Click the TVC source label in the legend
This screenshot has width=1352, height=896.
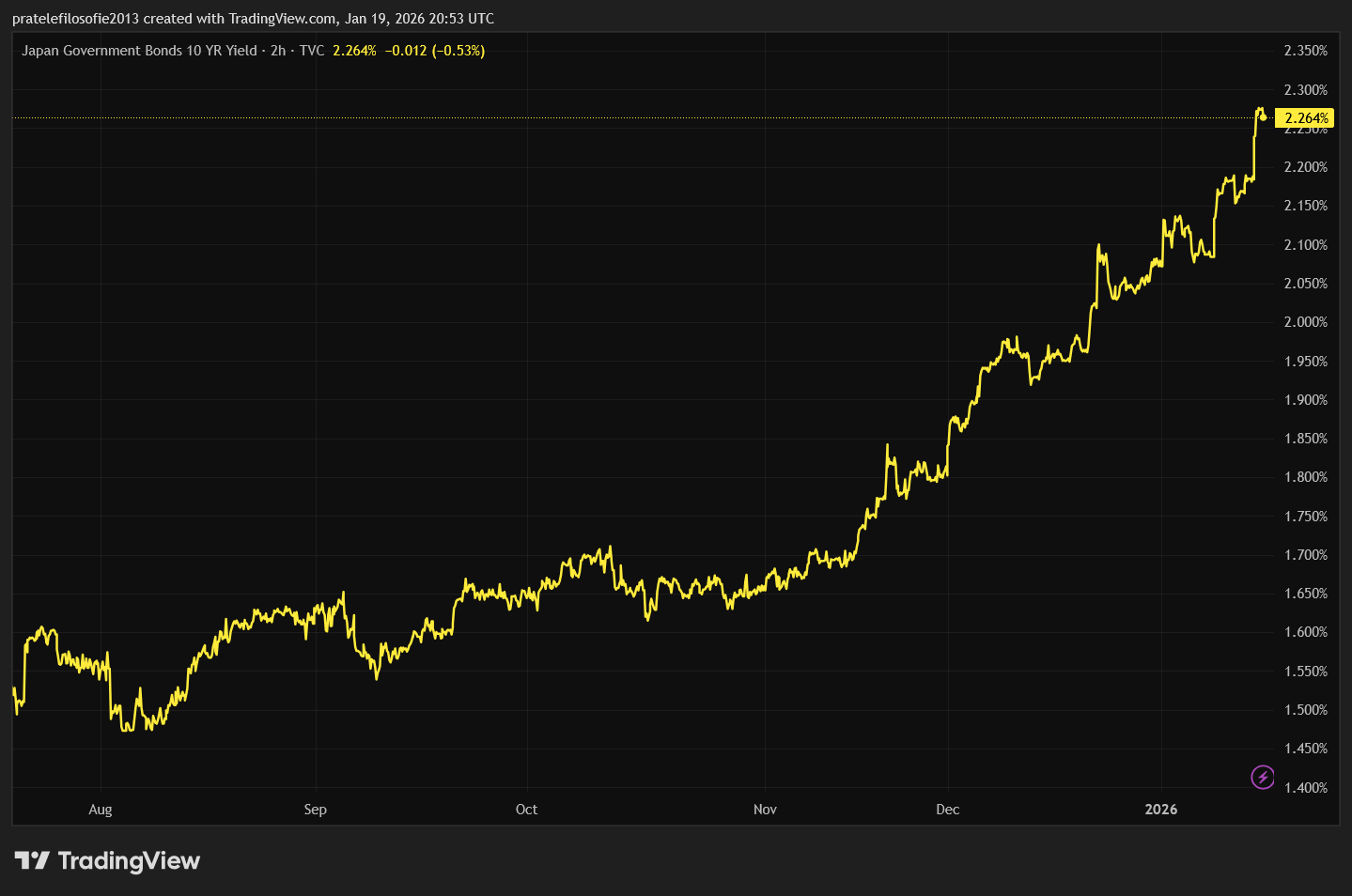312,51
